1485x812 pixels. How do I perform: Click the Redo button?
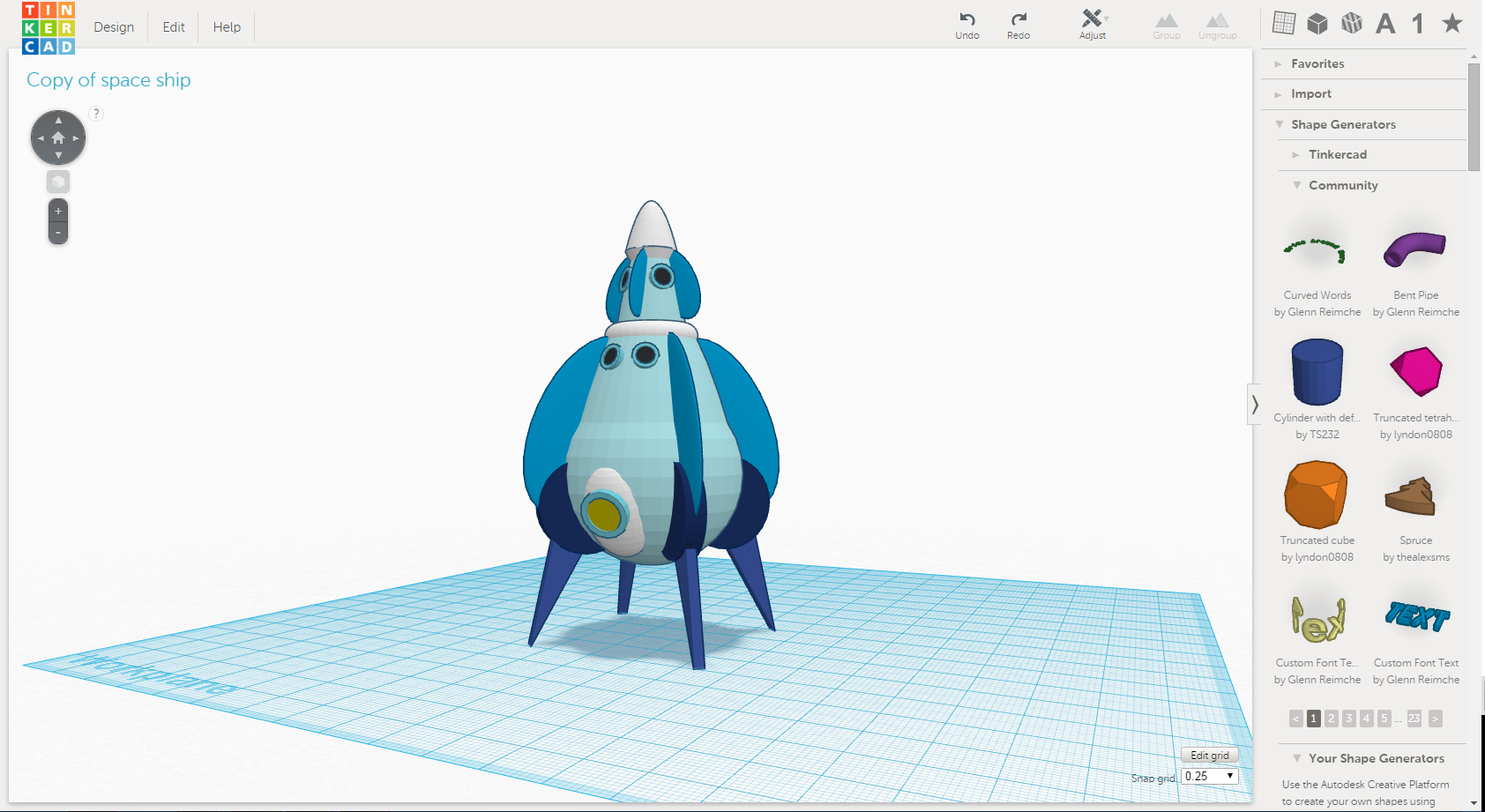(1019, 25)
